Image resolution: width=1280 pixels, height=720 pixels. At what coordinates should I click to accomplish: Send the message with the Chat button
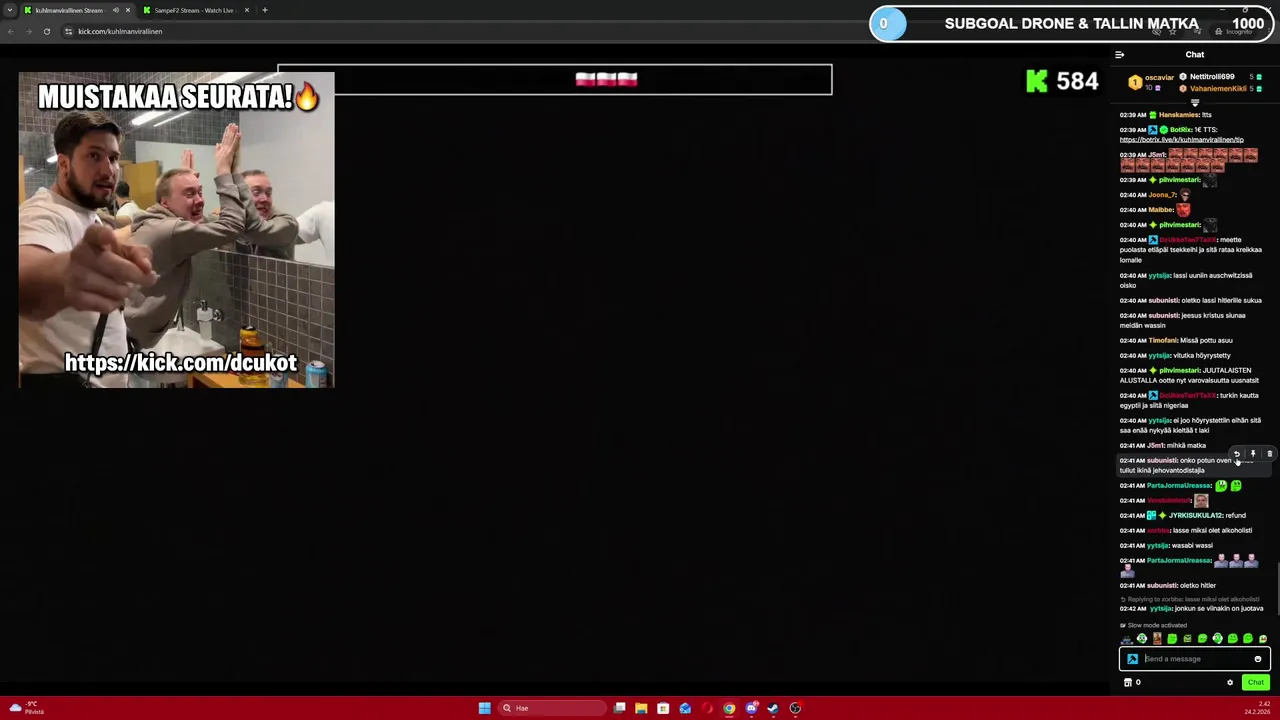(1256, 682)
